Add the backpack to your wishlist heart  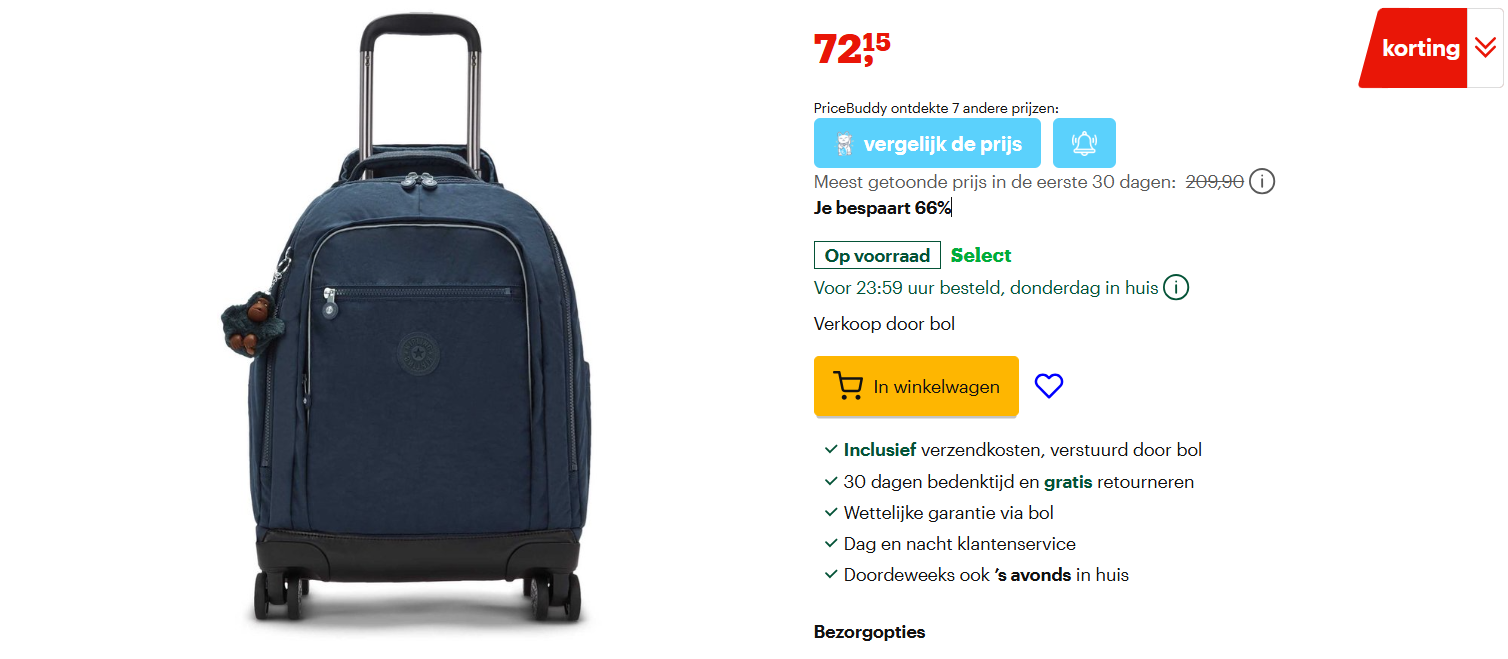1048,385
